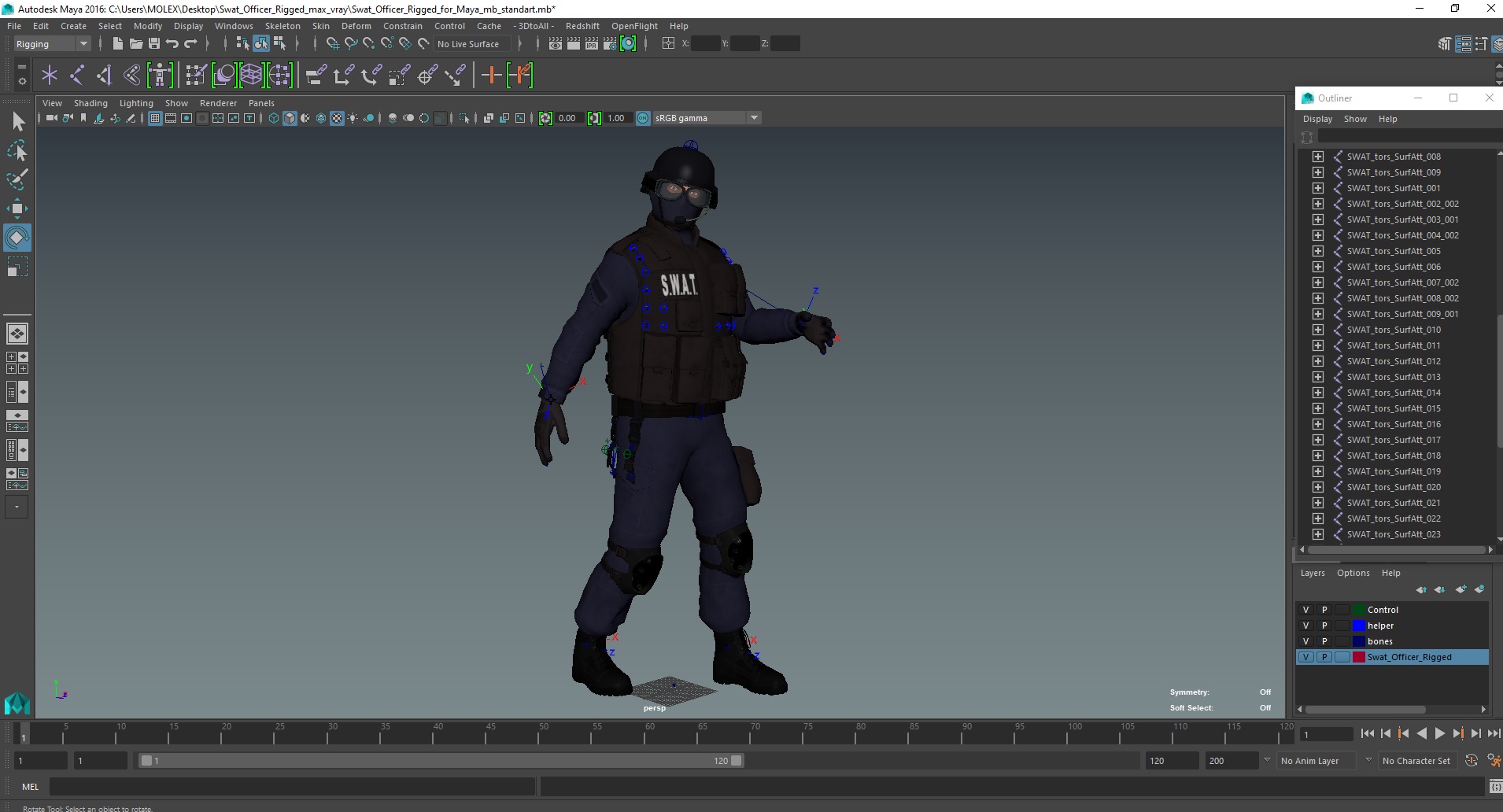Expand SWAT_tors_SurfAtt_023 in Outliner
Viewport: 1503px width, 812px height.
[1318, 534]
